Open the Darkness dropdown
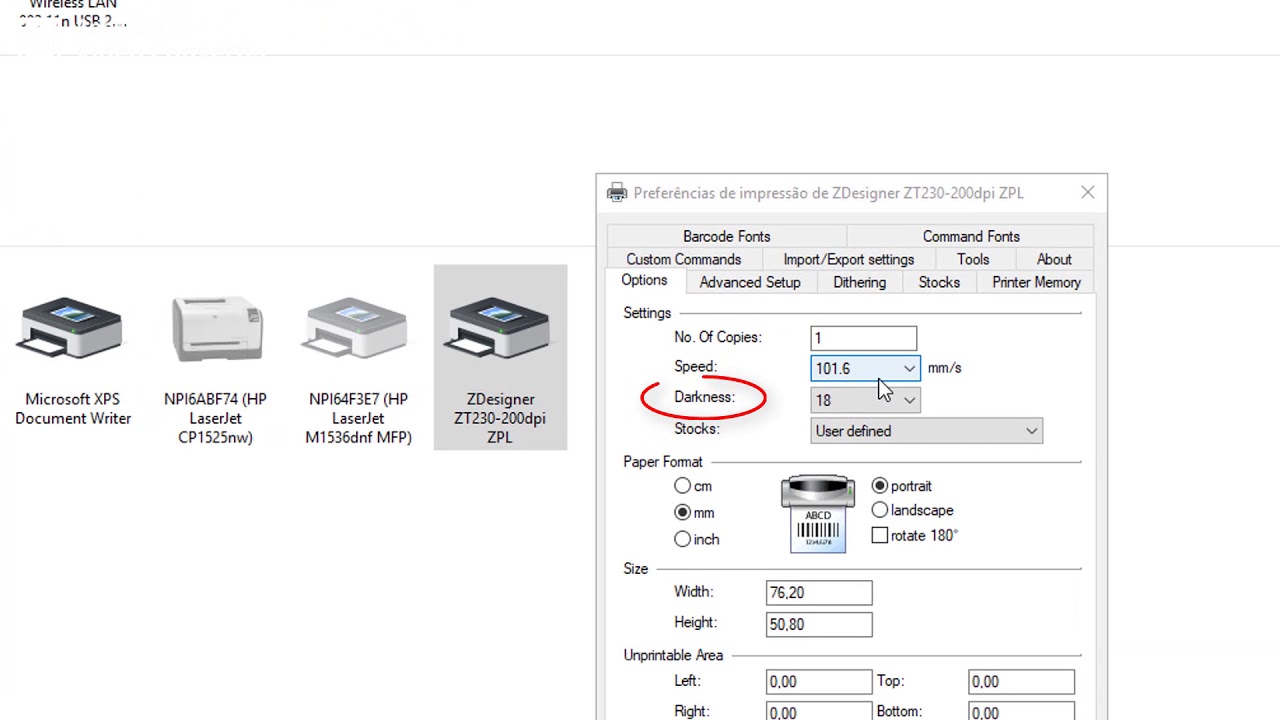 point(909,400)
